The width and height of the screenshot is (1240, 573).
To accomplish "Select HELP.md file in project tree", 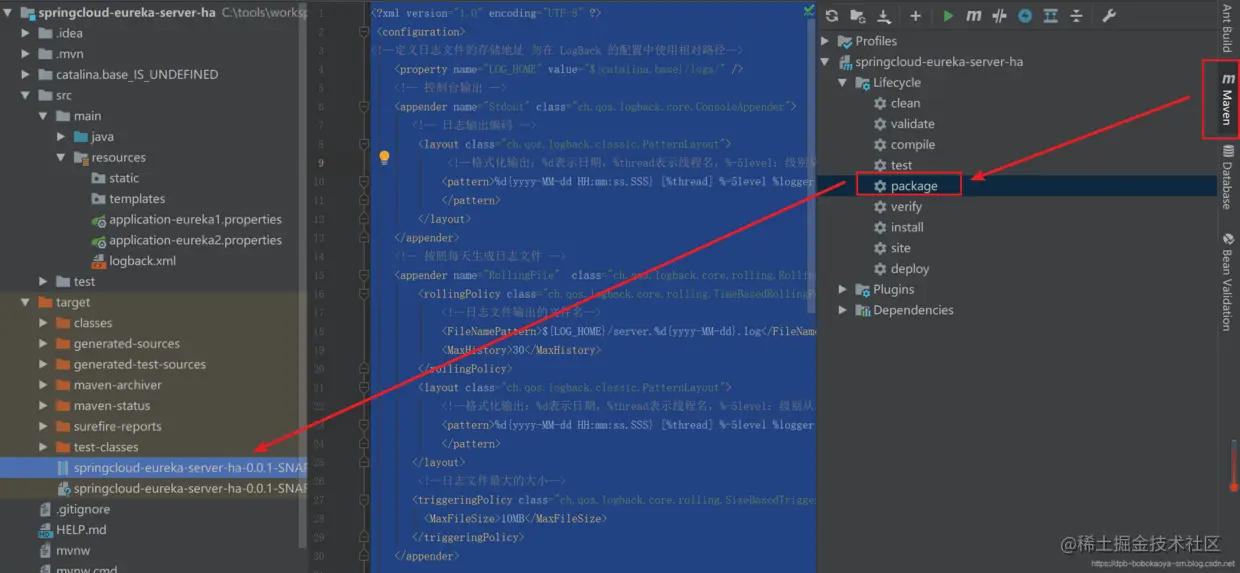I will pyautogui.click(x=72, y=530).
